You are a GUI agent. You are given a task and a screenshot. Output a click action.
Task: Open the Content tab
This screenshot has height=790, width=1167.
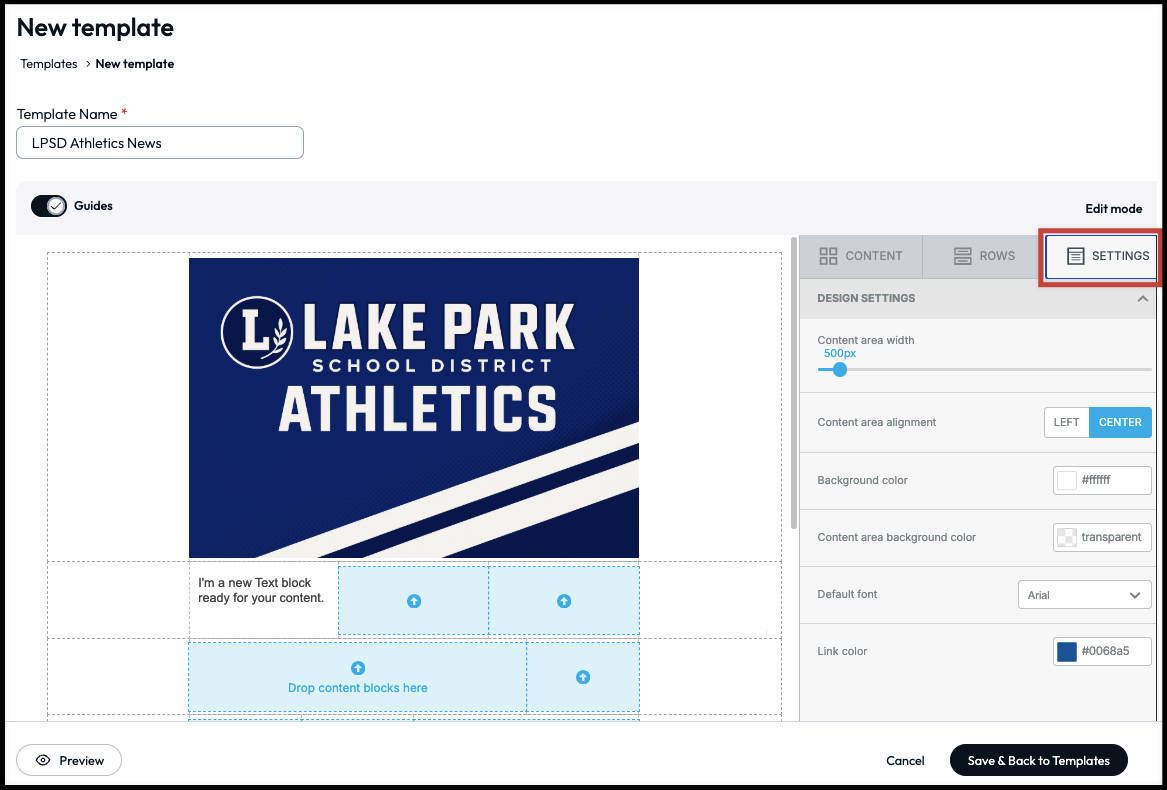point(861,256)
